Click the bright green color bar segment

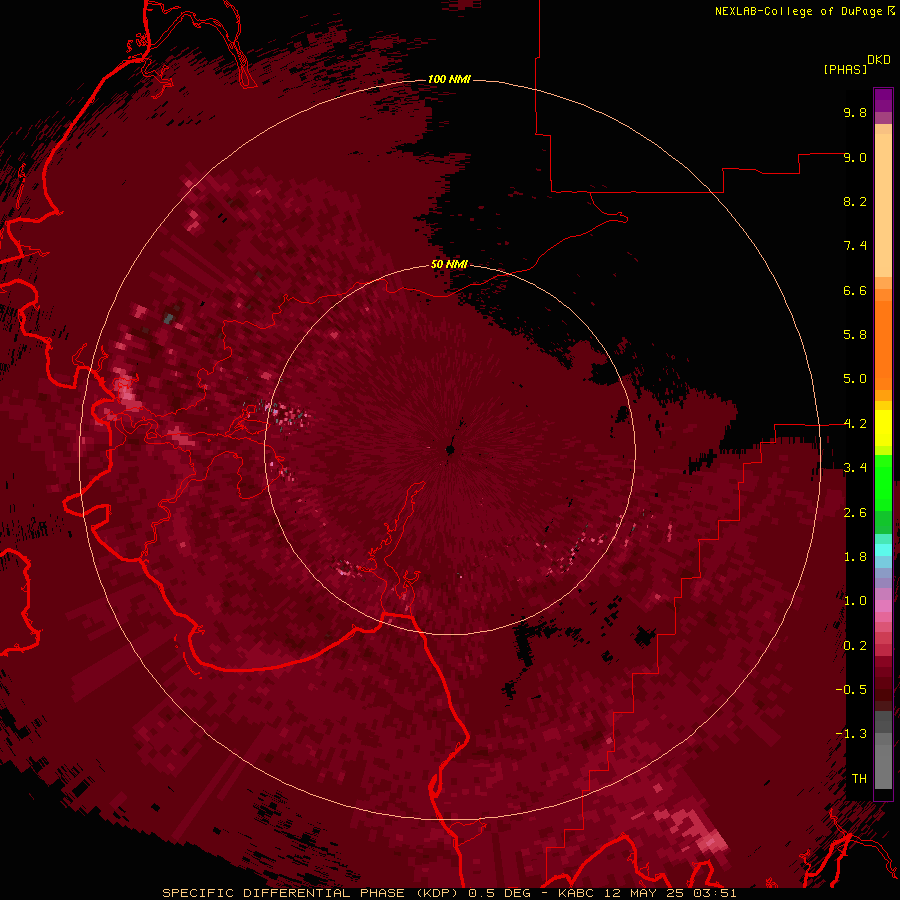[883, 482]
